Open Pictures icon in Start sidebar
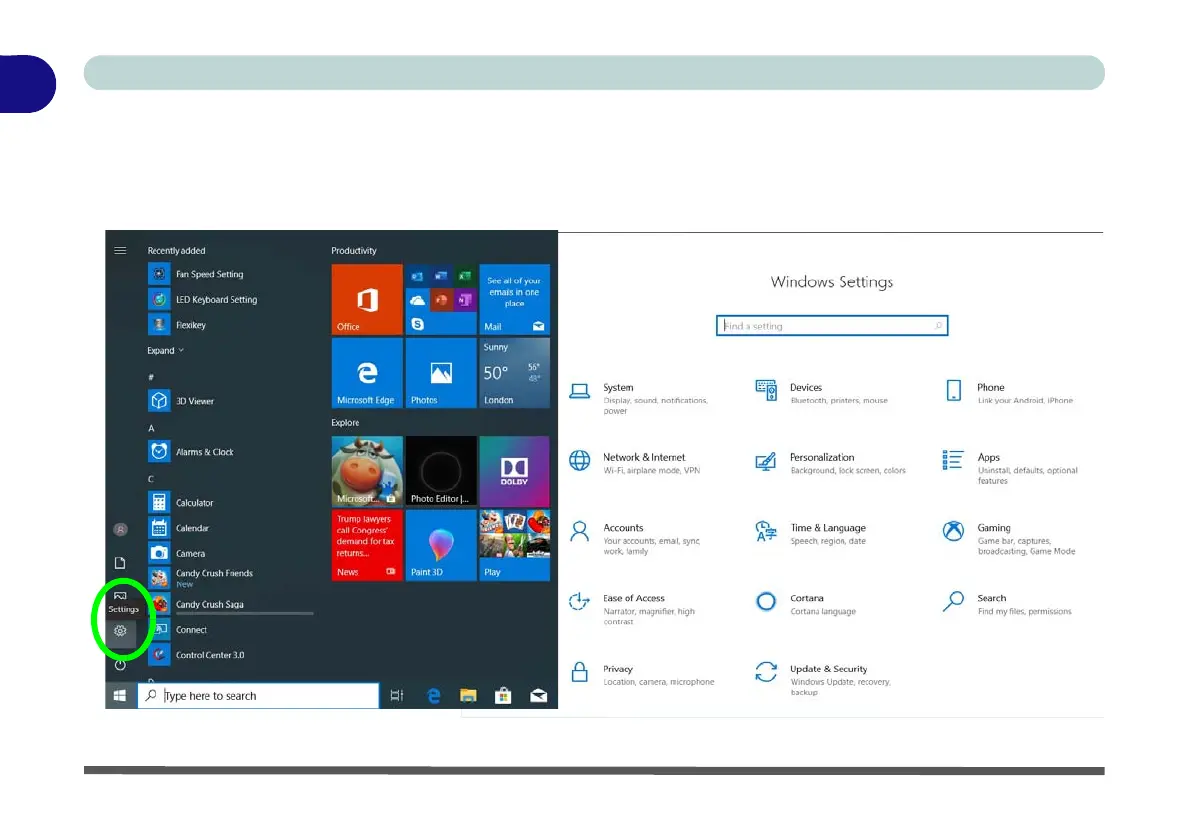 tap(120, 596)
